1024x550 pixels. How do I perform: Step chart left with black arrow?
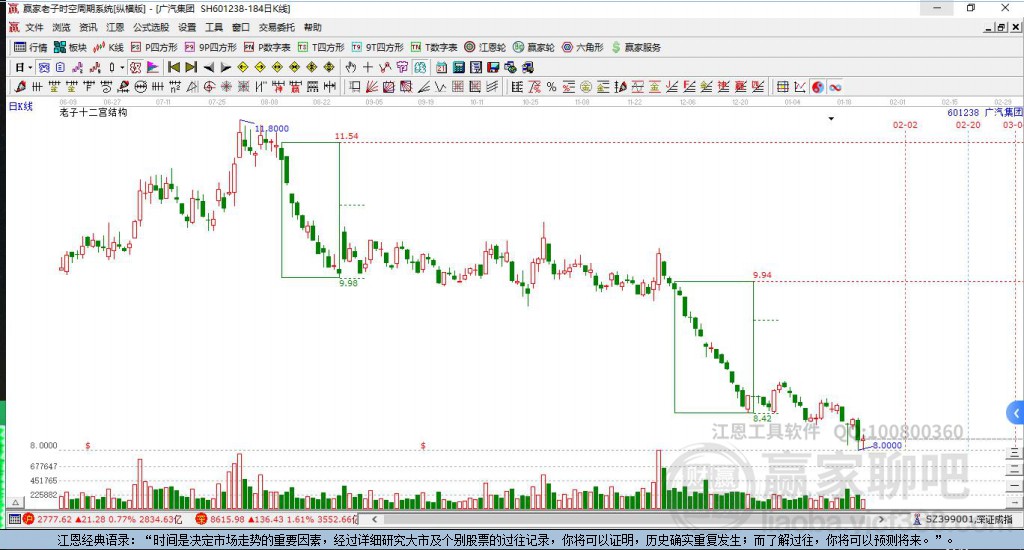[208, 67]
